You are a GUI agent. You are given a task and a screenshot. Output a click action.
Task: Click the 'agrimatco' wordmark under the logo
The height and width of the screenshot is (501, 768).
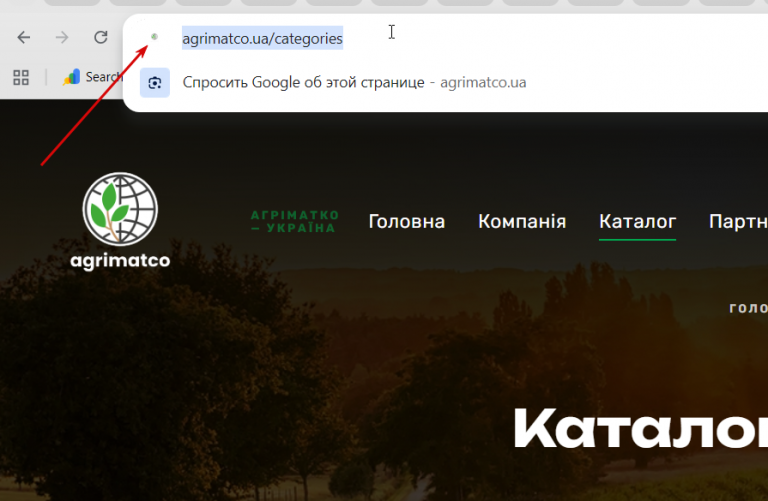coord(120,261)
